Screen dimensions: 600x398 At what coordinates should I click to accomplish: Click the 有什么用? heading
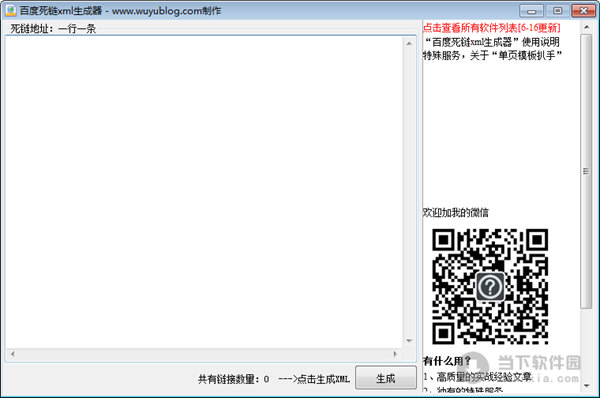click(x=447, y=360)
